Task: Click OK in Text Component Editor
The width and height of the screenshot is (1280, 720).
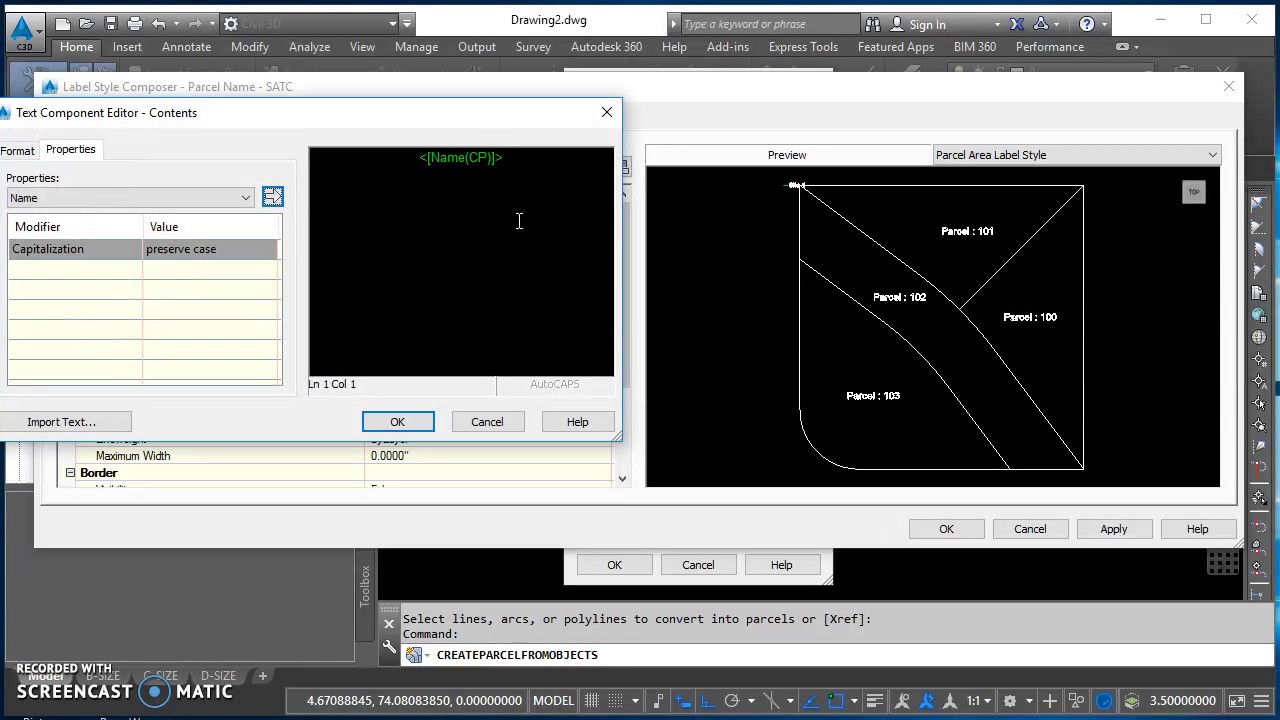Action: (x=398, y=422)
